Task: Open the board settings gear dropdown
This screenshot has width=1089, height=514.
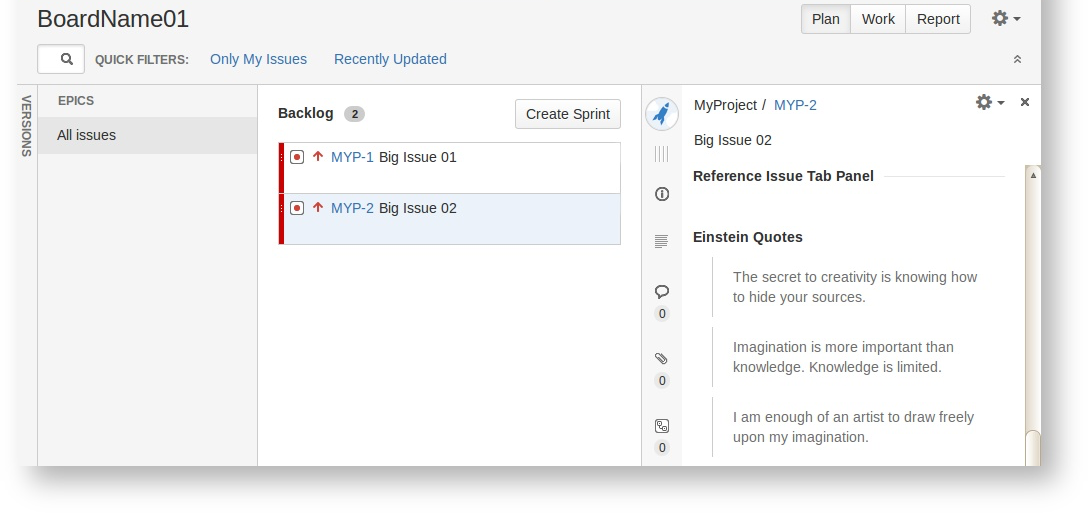Action: tap(1005, 18)
